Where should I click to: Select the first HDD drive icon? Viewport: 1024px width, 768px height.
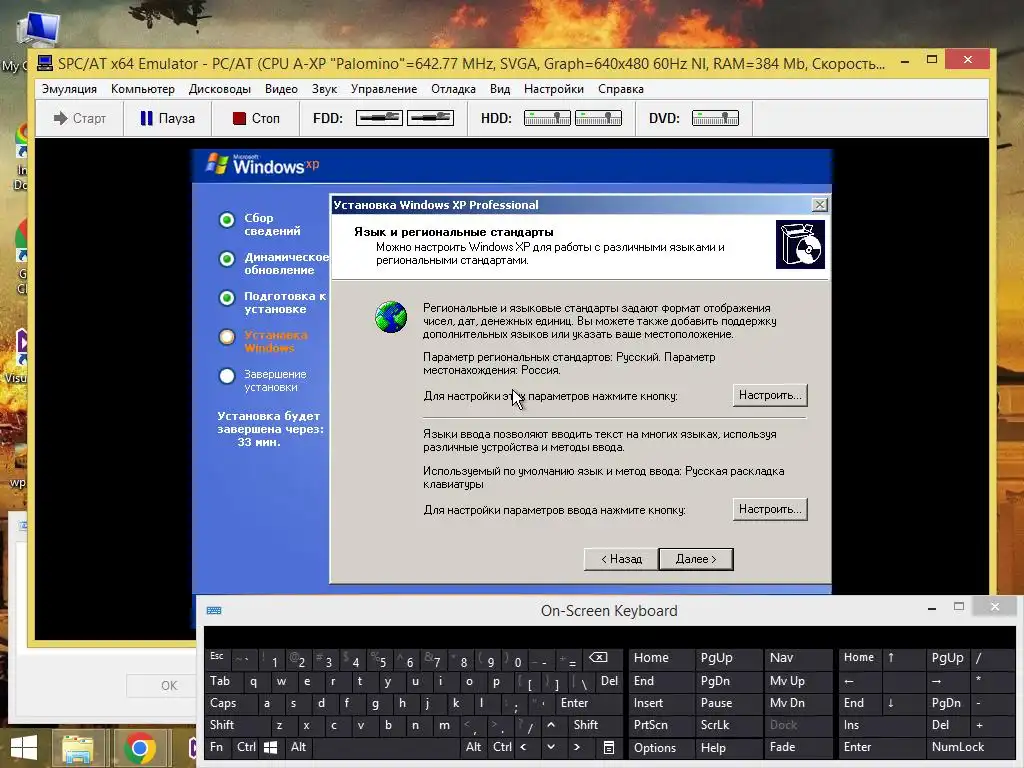[x=547, y=118]
